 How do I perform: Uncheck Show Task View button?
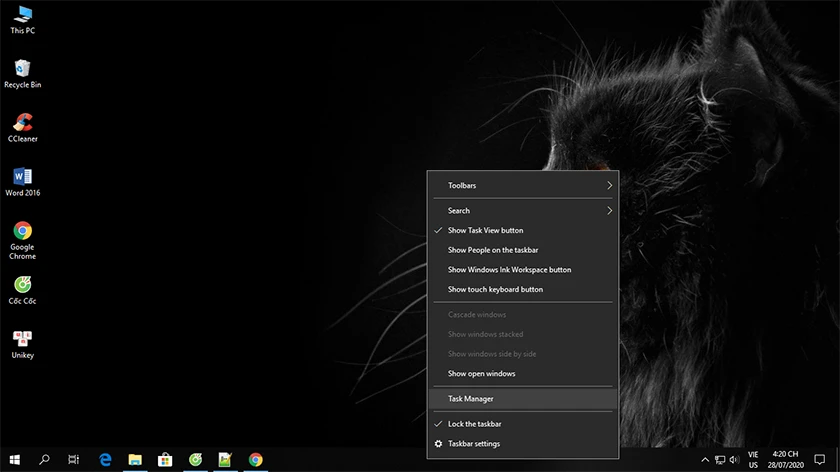522,230
